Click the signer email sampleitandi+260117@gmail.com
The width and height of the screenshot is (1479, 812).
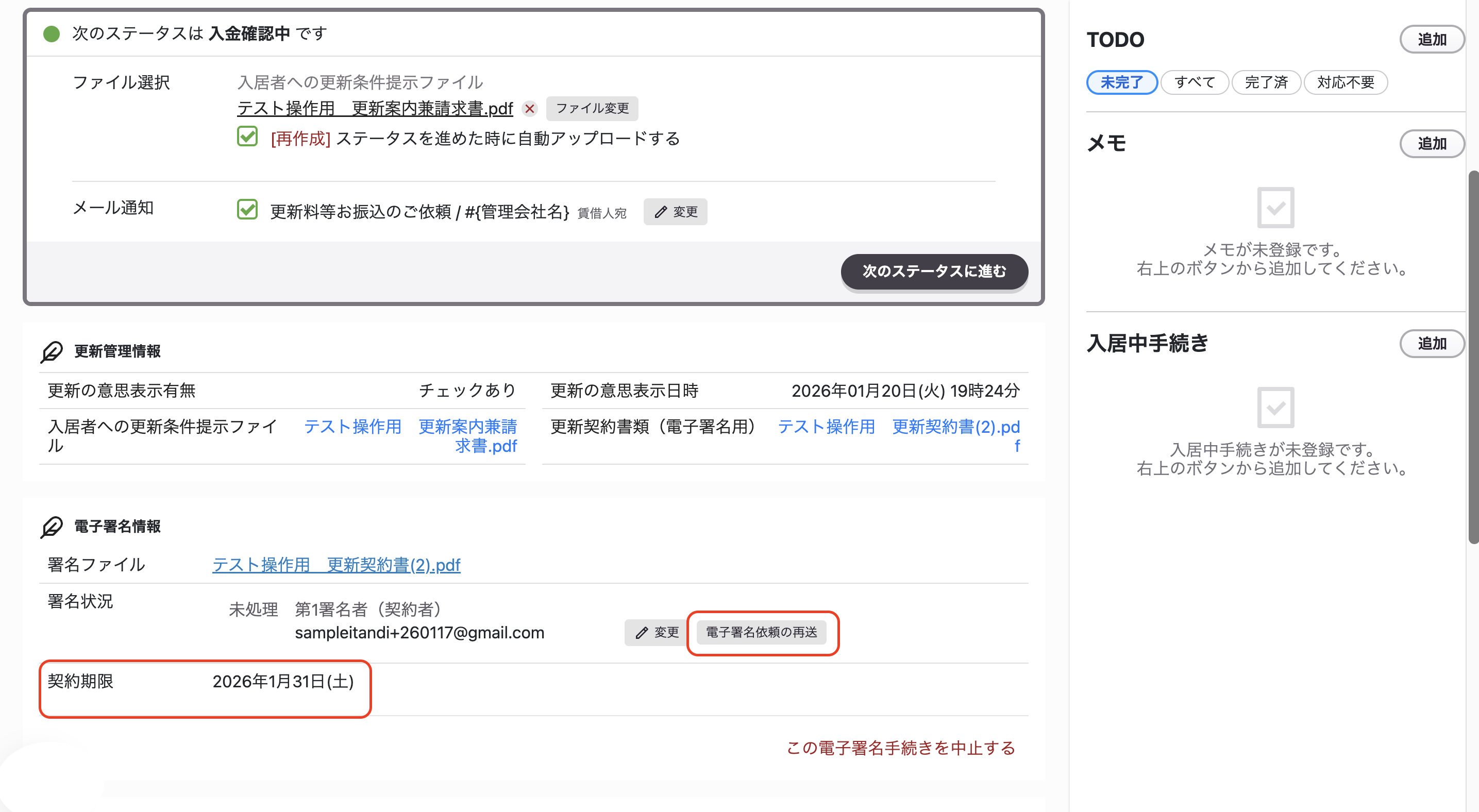click(x=419, y=633)
